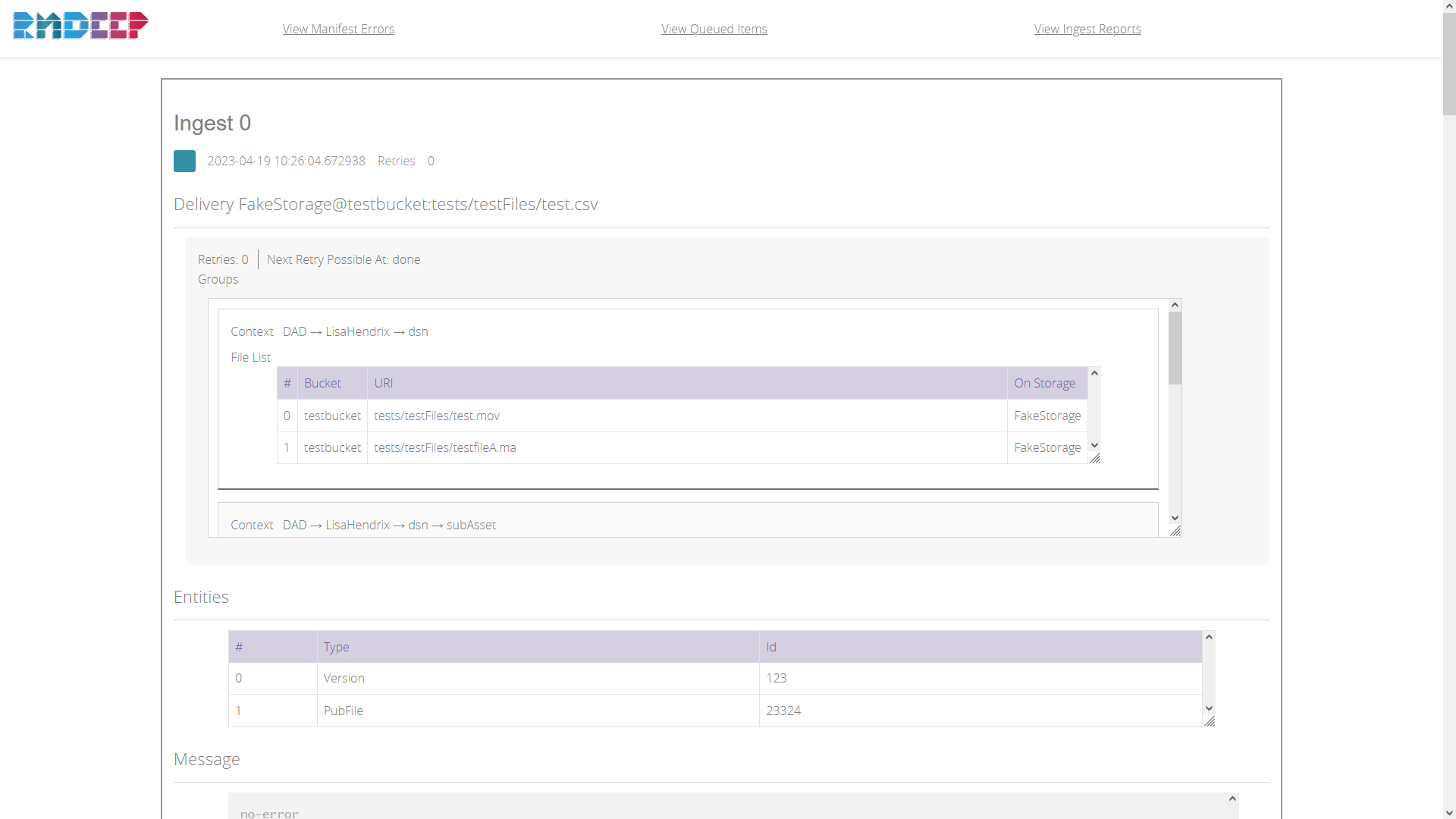This screenshot has height=819, width=1456.
Task: Click resize handle of Entities table
Action: coord(1210,721)
